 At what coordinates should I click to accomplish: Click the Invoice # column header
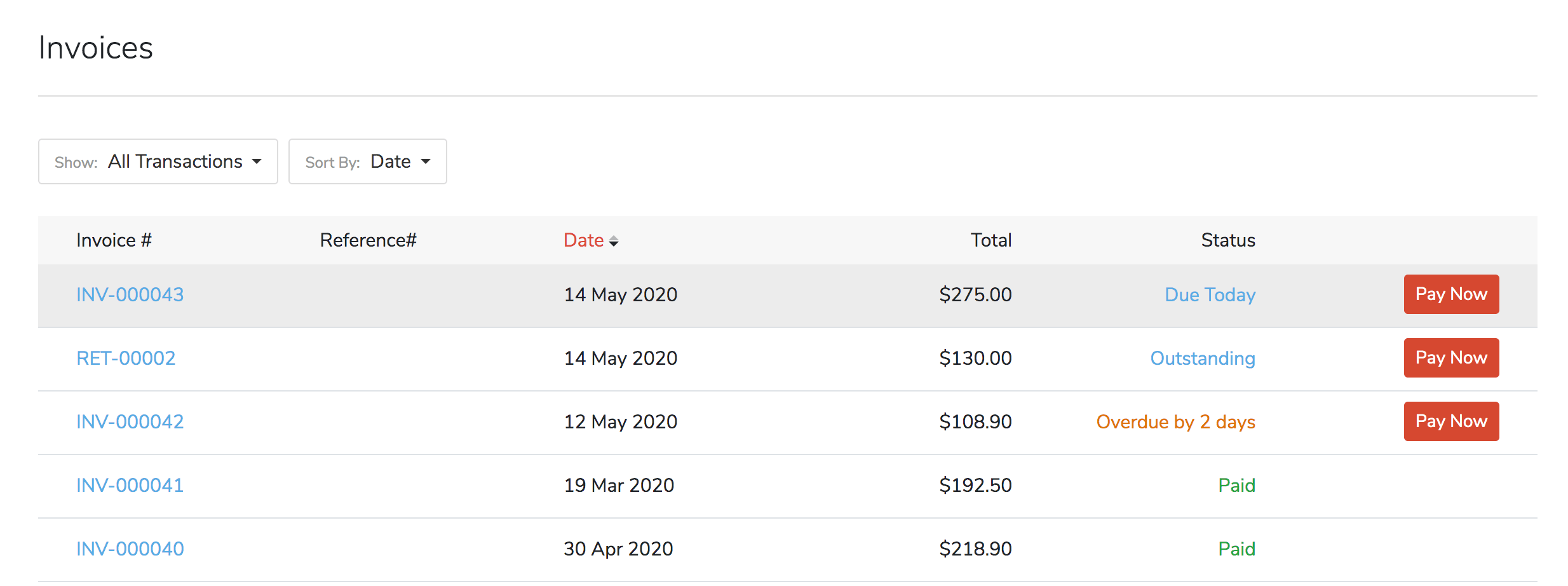(x=114, y=240)
